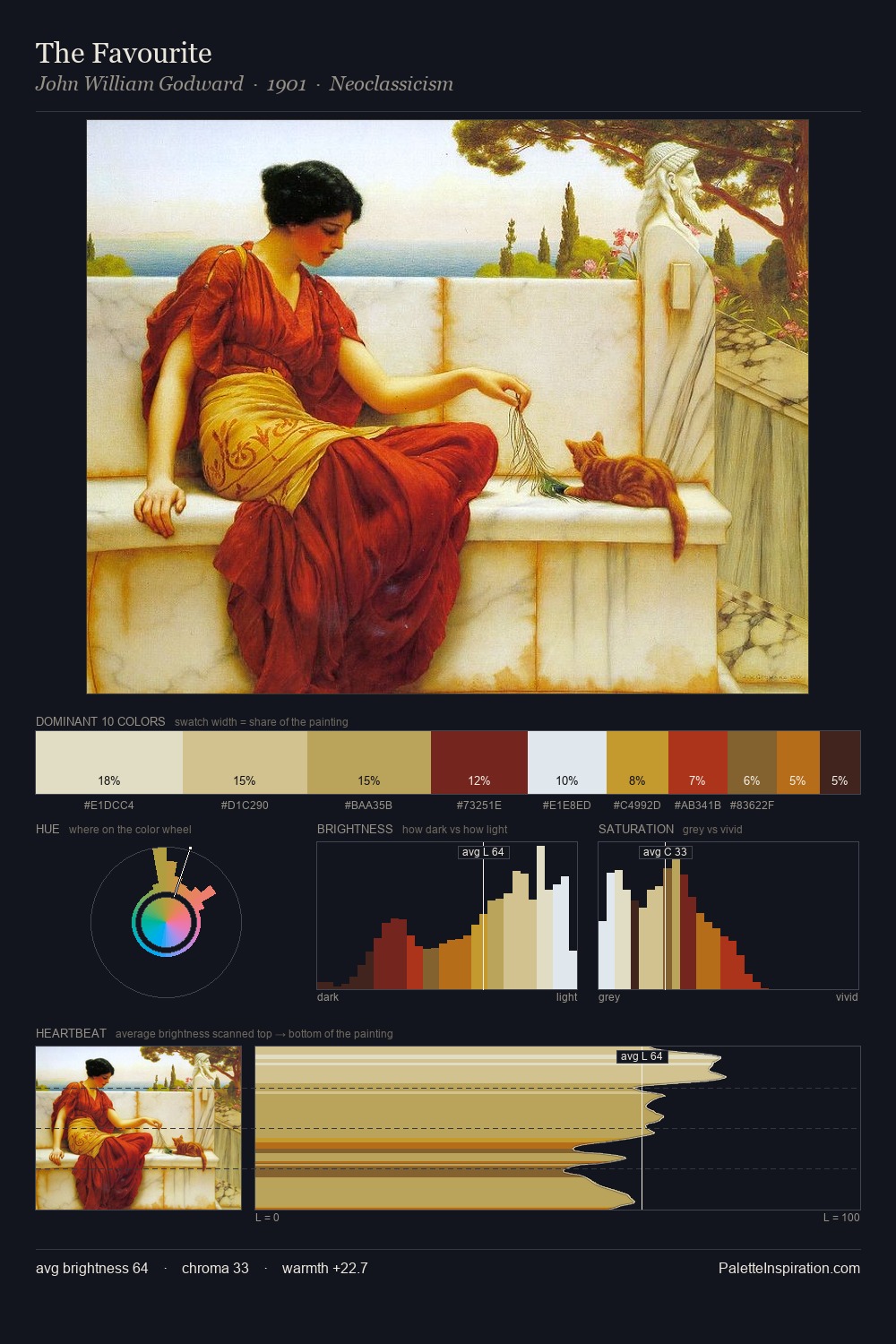
Task: Click the 'where on the color wheel' caption
Action: [130, 830]
